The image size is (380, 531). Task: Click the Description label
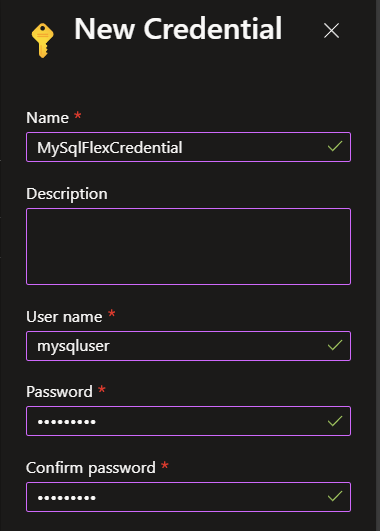coord(67,194)
